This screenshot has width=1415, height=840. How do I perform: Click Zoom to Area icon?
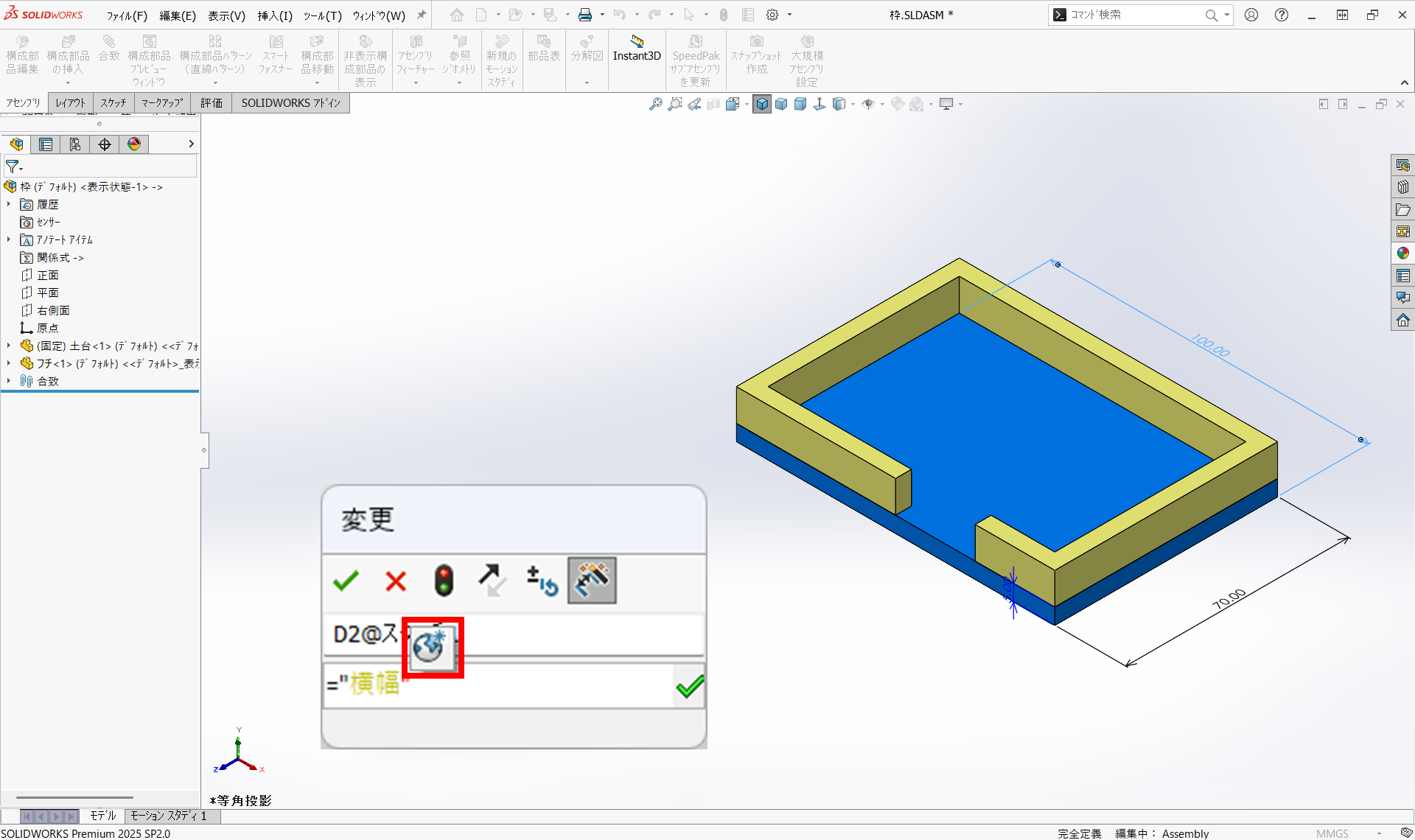674,105
